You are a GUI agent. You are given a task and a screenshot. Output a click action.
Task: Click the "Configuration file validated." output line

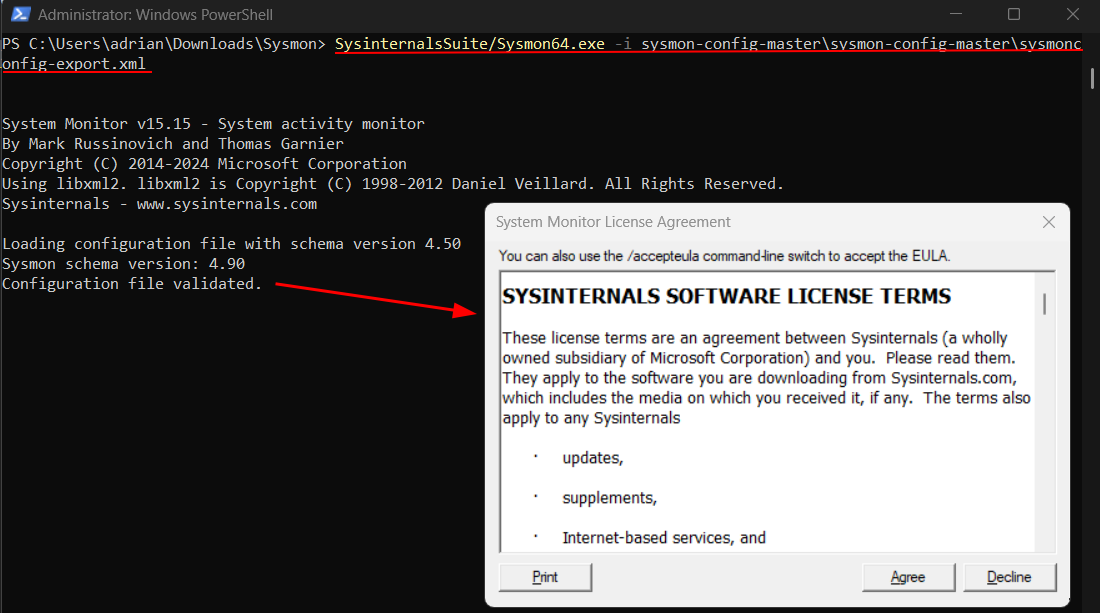point(132,284)
